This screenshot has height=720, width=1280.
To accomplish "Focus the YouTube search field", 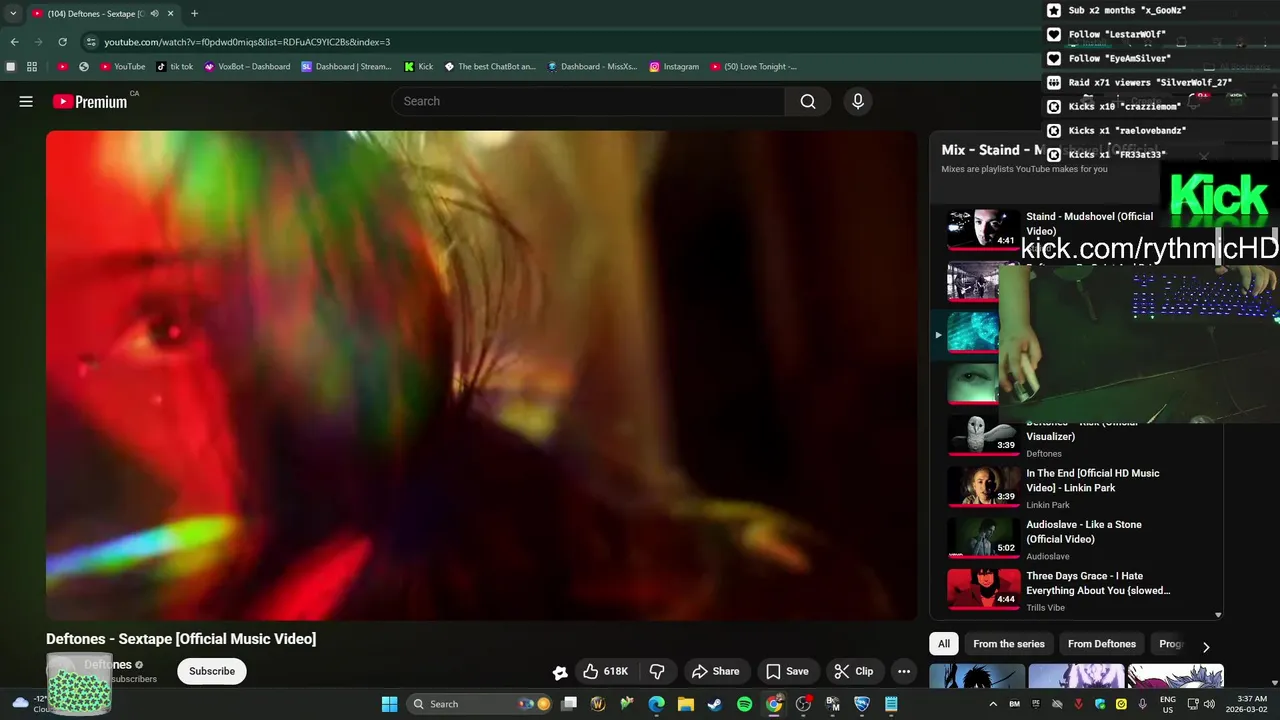I will click(589, 101).
